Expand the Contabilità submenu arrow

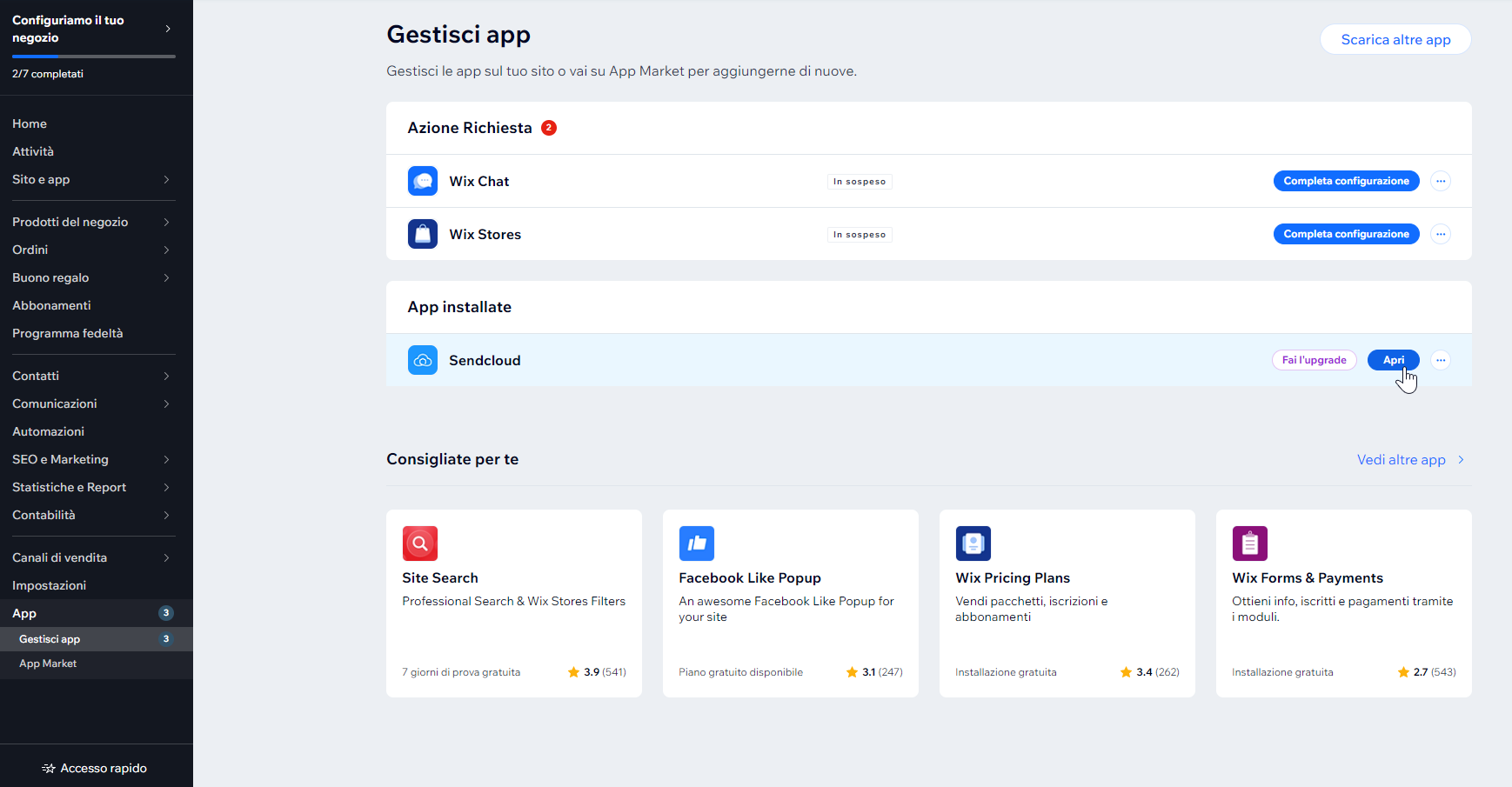click(166, 515)
